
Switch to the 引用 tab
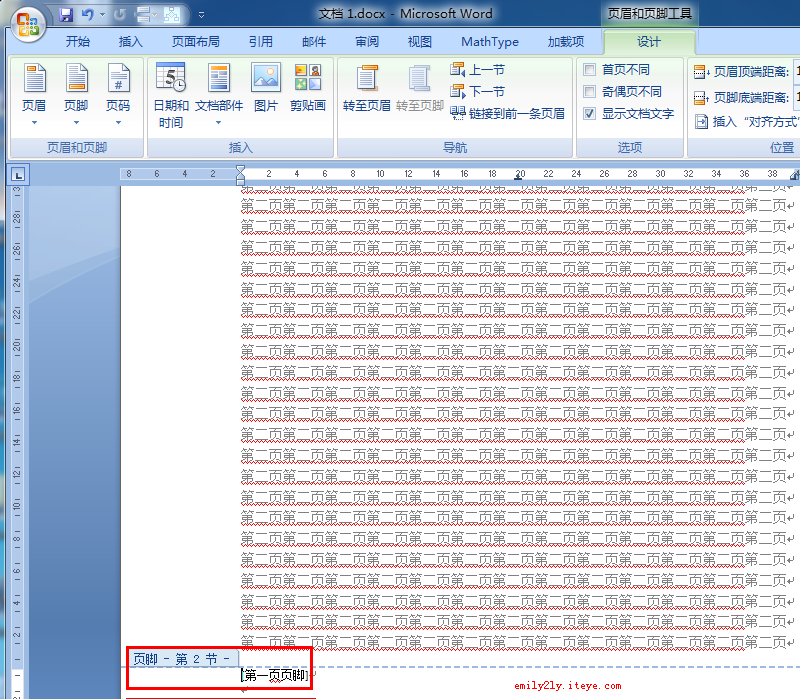pos(261,41)
